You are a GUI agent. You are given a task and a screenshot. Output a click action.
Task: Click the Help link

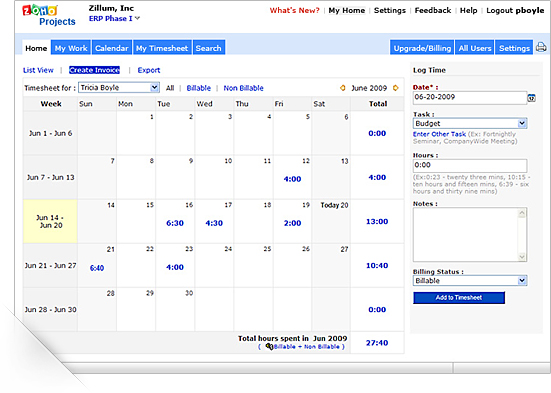pos(468,11)
